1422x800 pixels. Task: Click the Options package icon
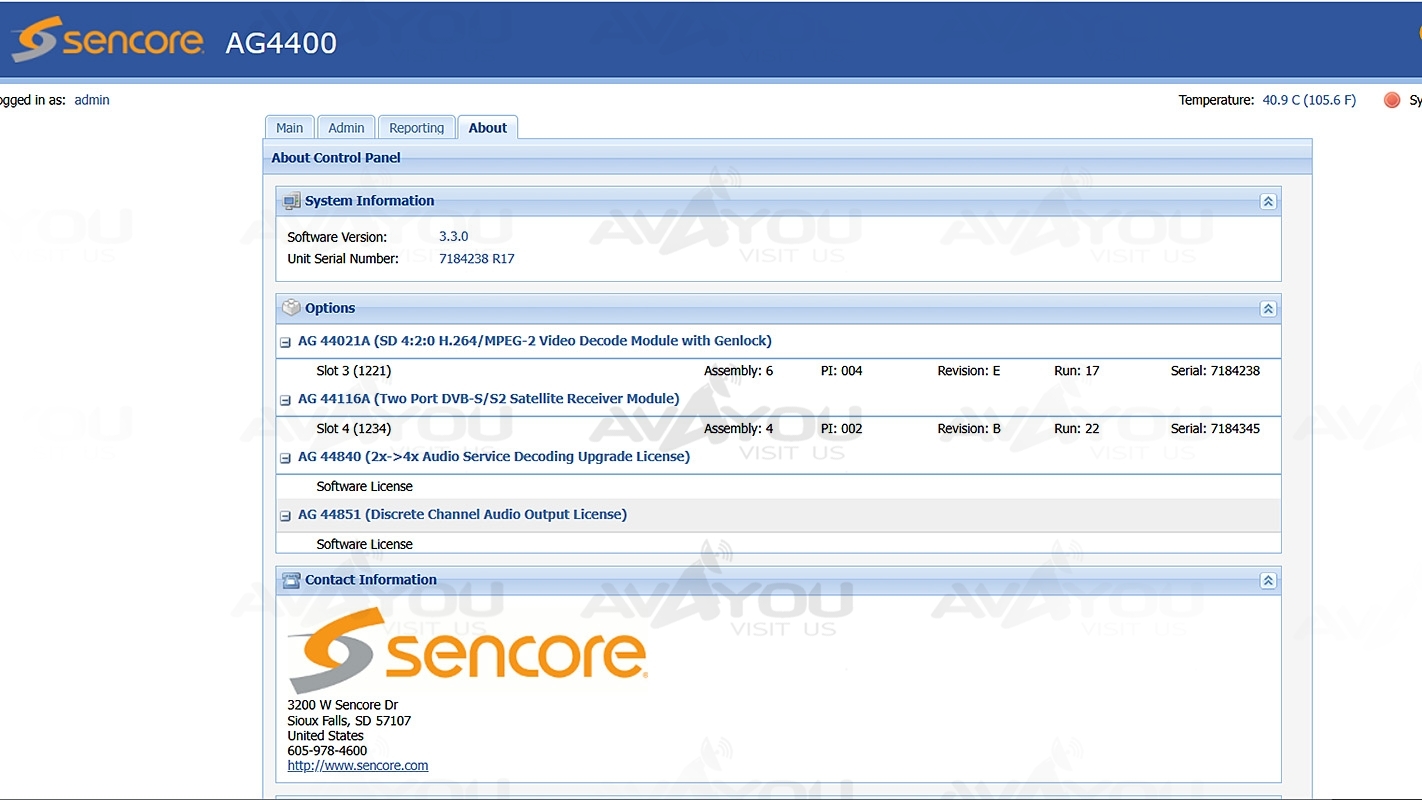click(291, 308)
